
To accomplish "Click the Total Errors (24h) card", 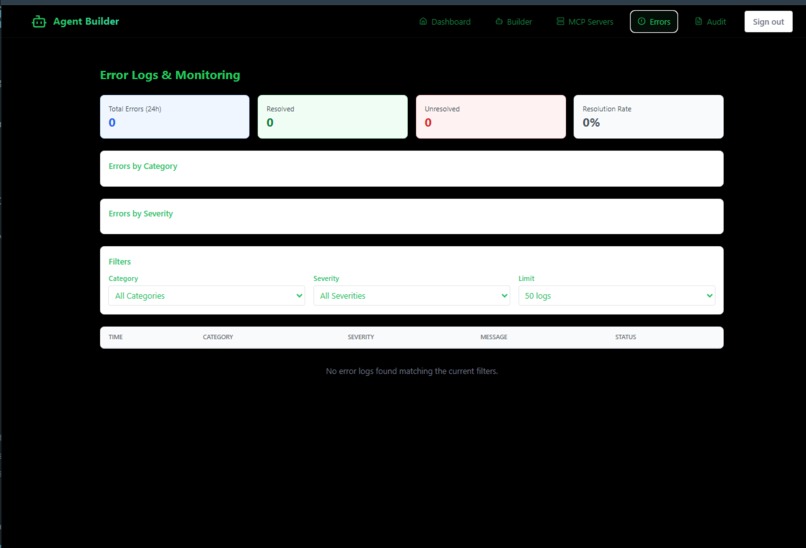I will [x=175, y=117].
